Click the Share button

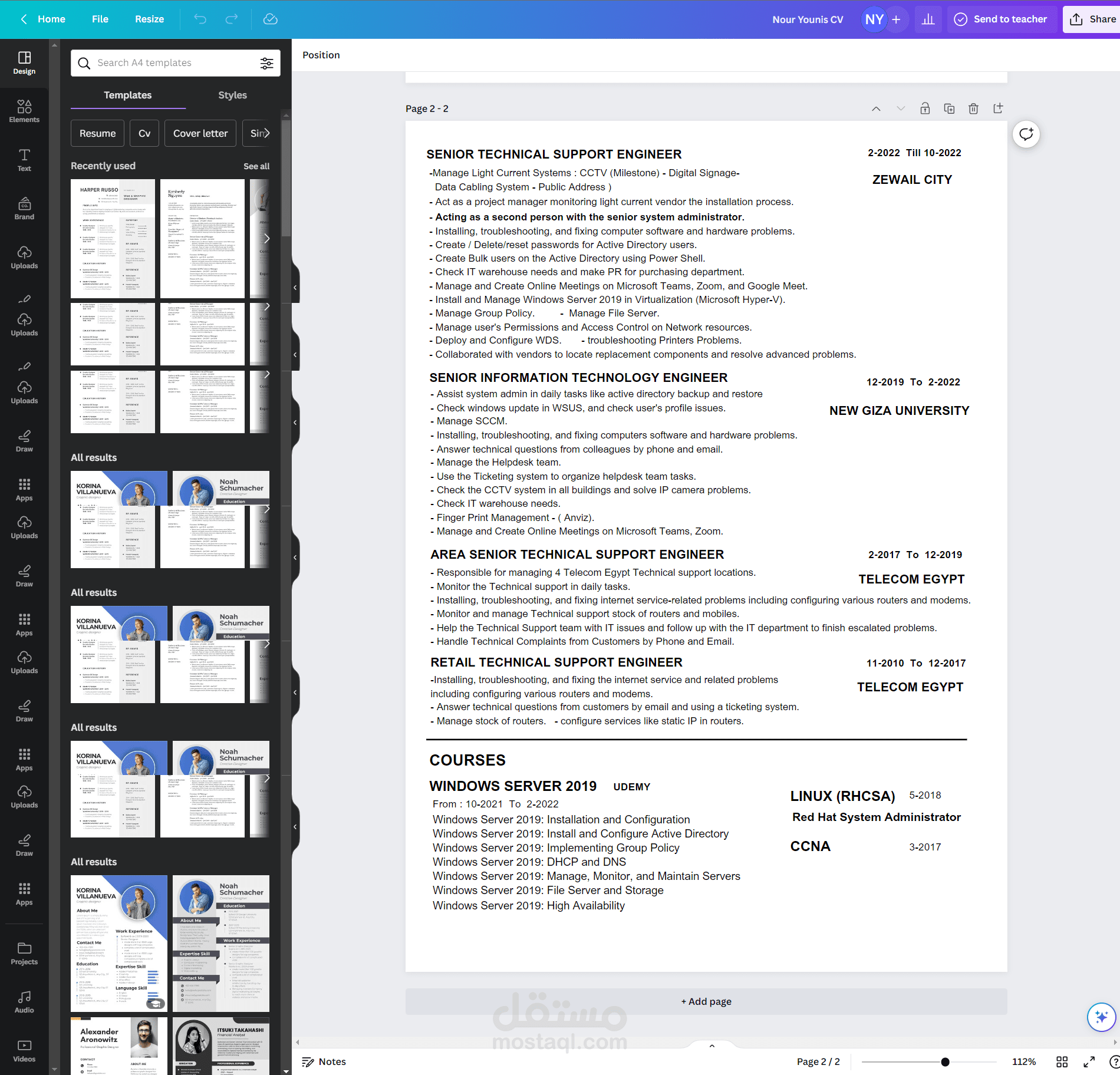(1092, 19)
